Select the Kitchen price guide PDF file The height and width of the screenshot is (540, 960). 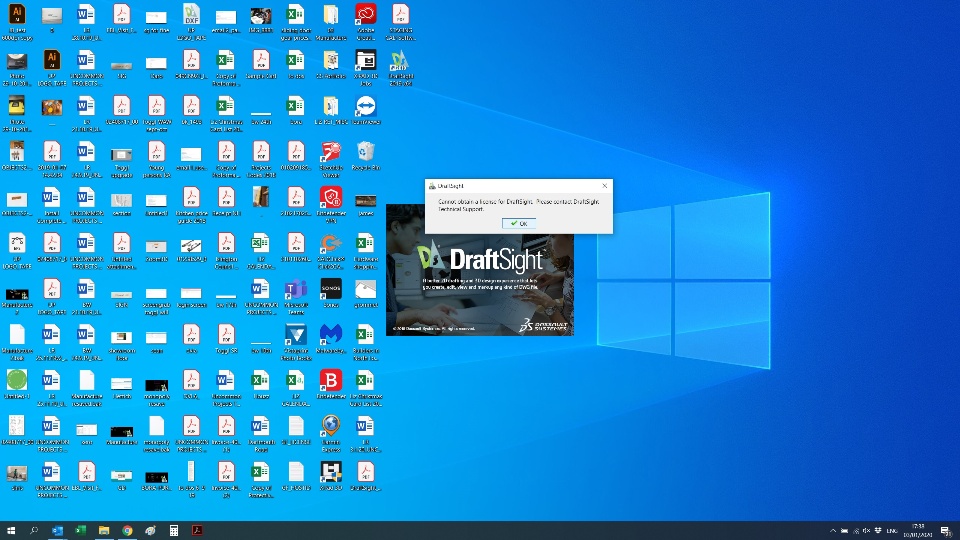tap(191, 204)
